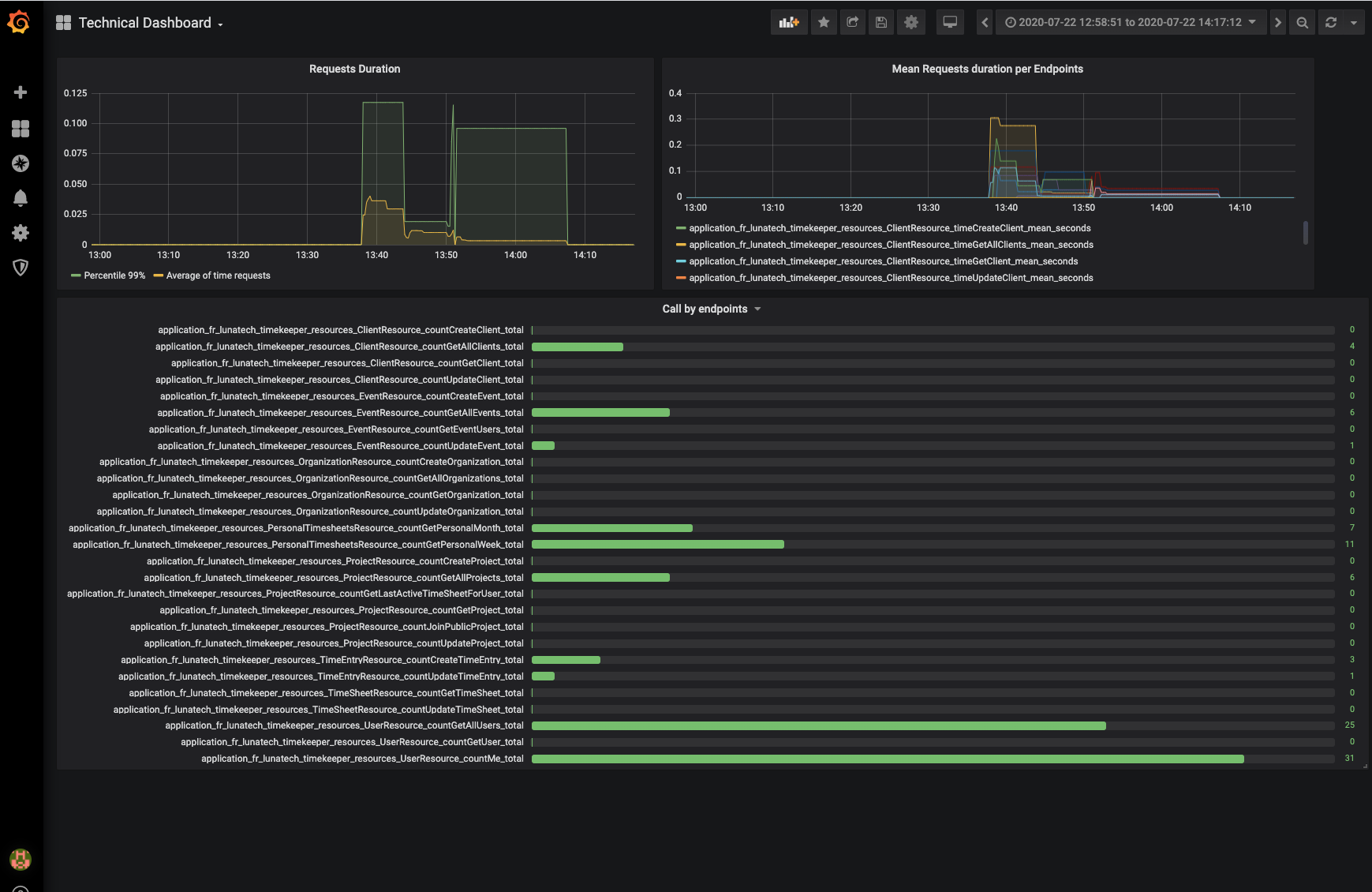The width and height of the screenshot is (1372, 892).
Task: Click the Add panel icon in toolbar
Action: point(789,22)
